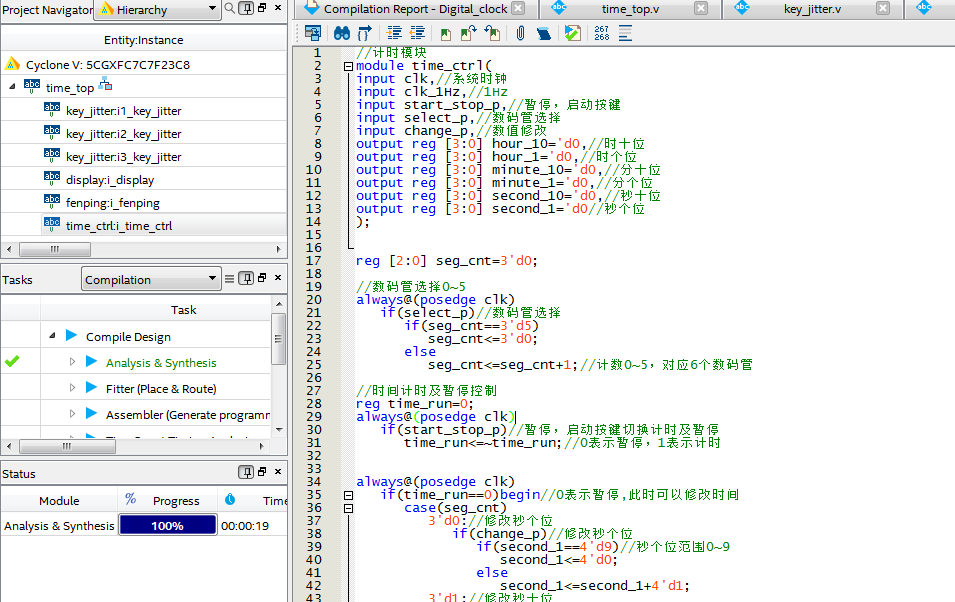The width and height of the screenshot is (955, 602).
Task: Click the decrease indent toolbar icon
Action: (417, 33)
